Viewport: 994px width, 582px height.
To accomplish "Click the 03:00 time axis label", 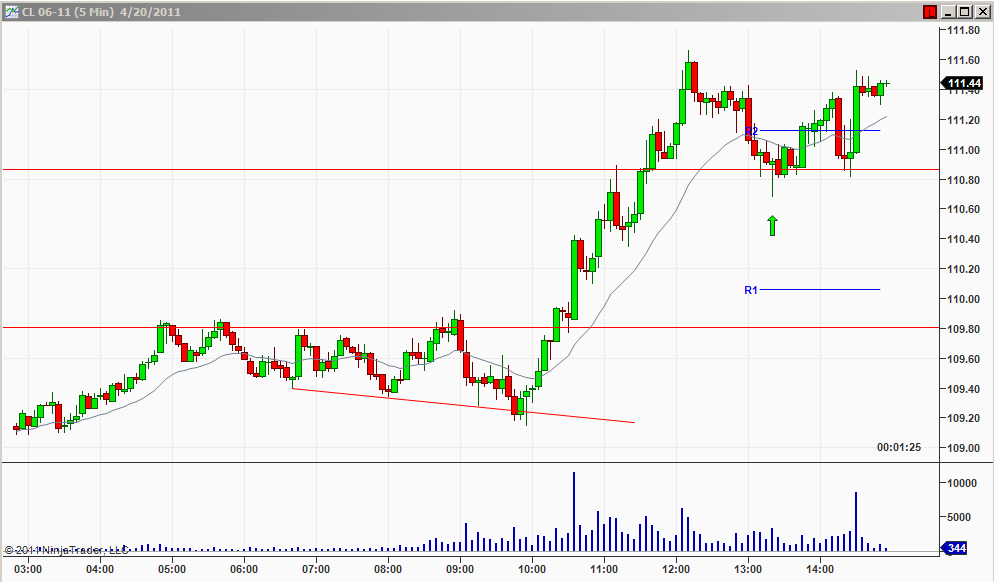I will [28, 569].
